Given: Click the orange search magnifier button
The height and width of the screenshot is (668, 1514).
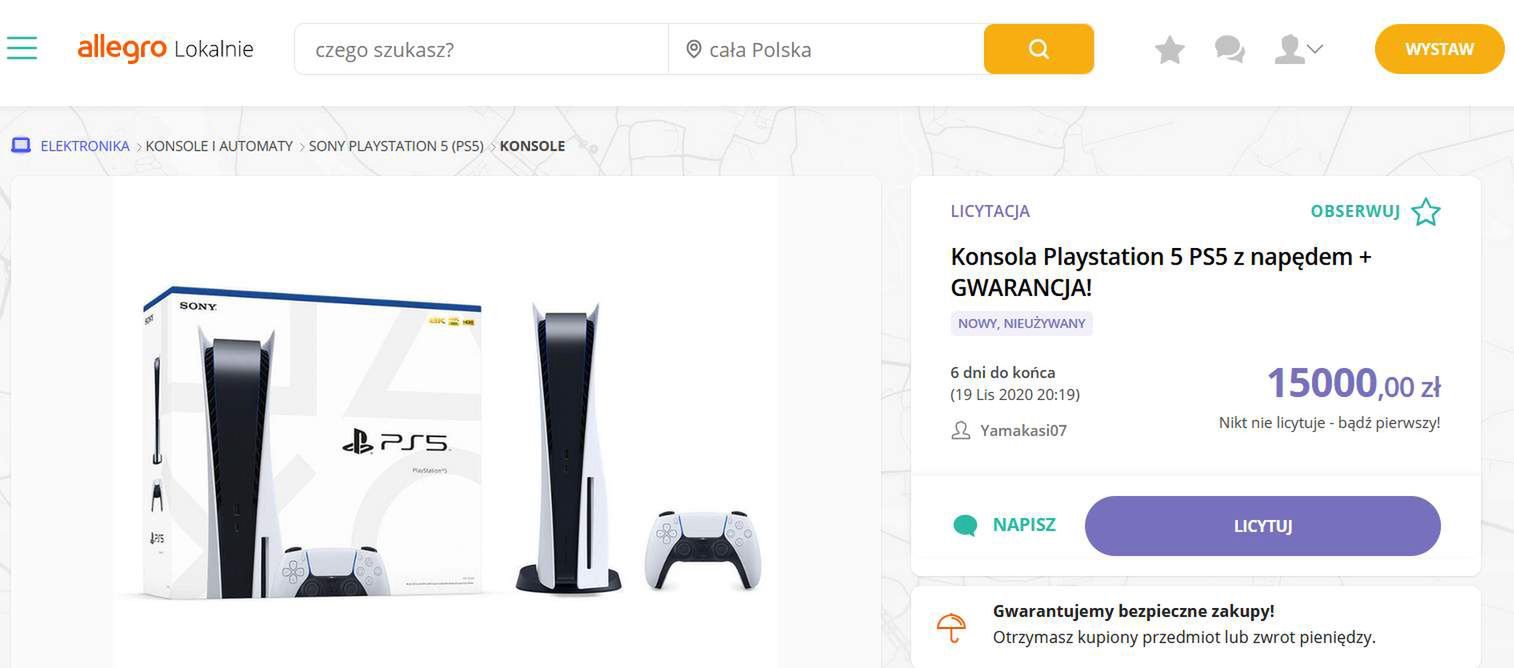Looking at the screenshot, I should [1039, 49].
